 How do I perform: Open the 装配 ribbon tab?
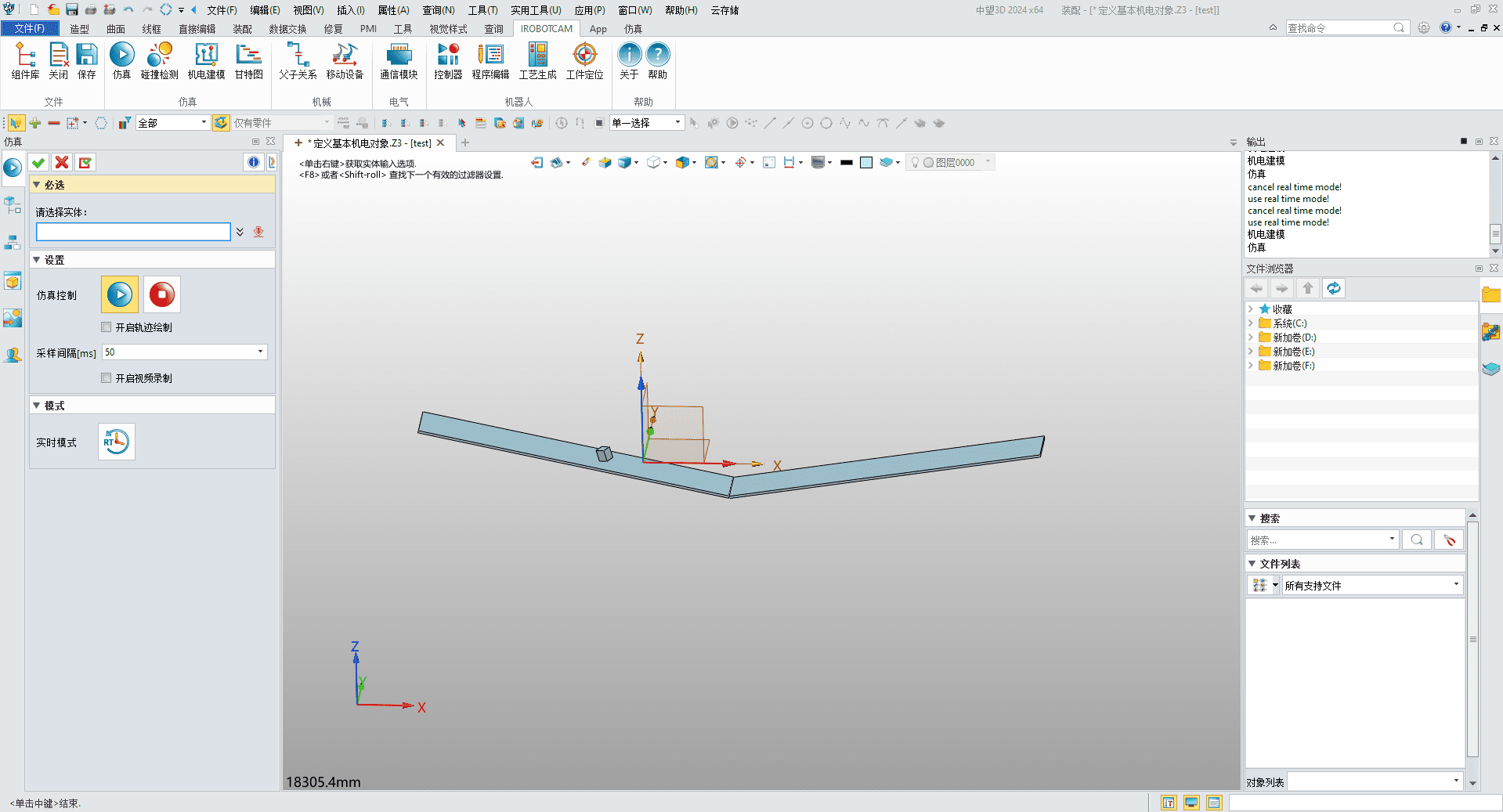pyautogui.click(x=243, y=29)
